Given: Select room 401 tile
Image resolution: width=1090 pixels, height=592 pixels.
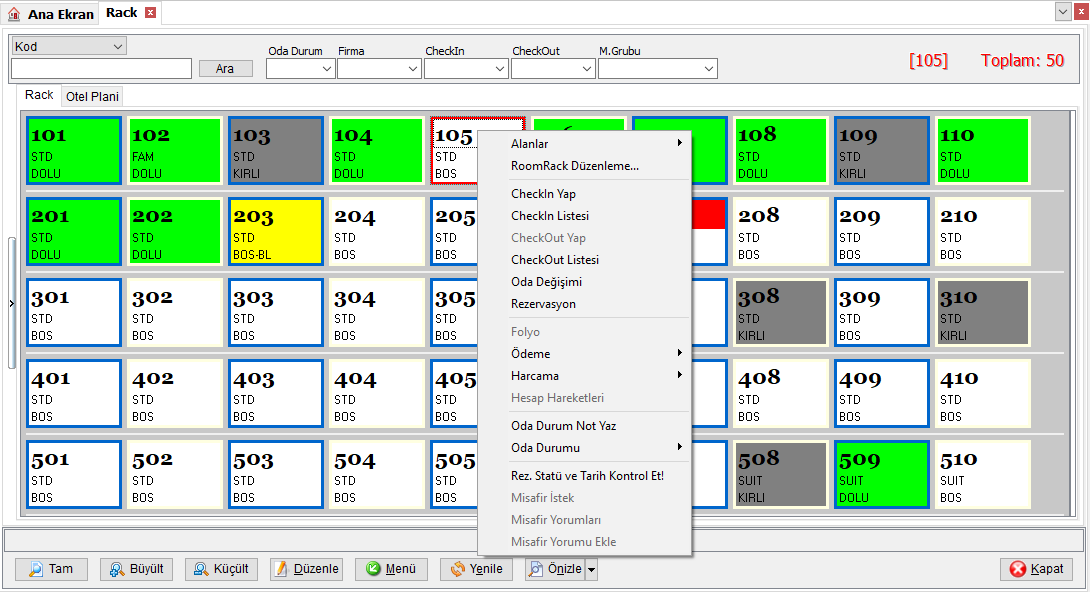Looking at the screenshot, I should 74,393.
